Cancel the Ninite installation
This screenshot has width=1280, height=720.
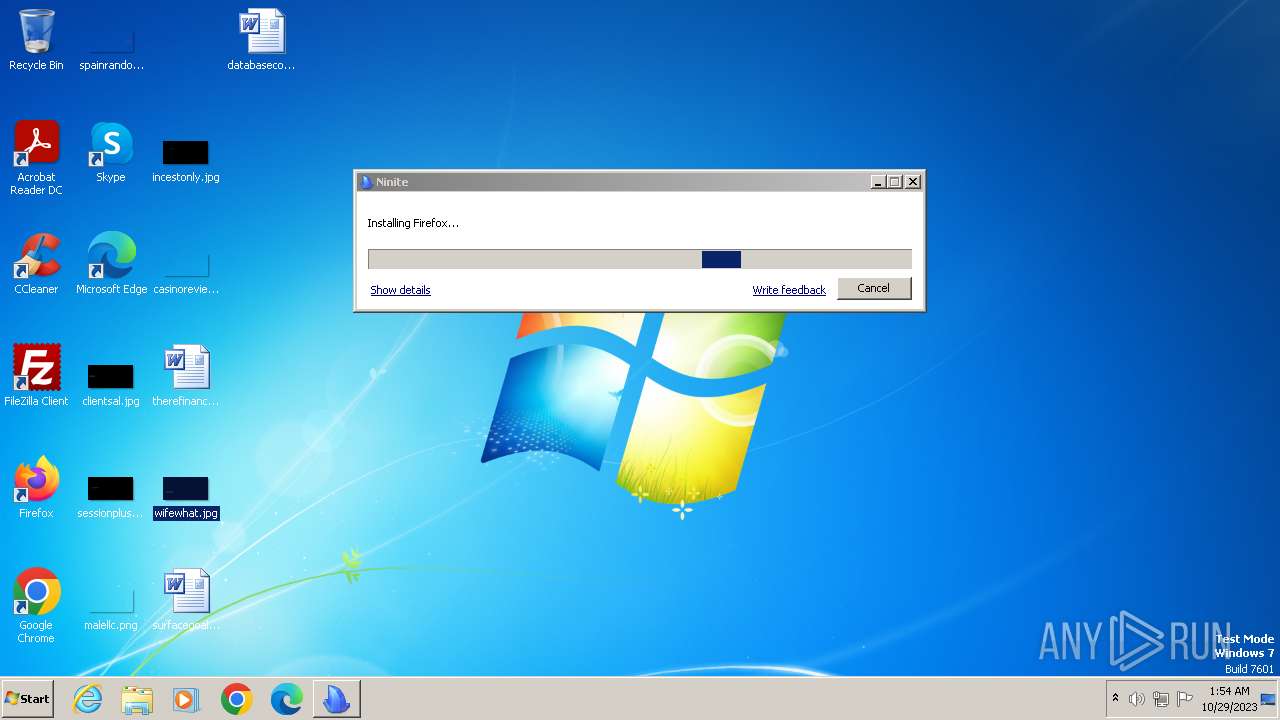[873, 288]
